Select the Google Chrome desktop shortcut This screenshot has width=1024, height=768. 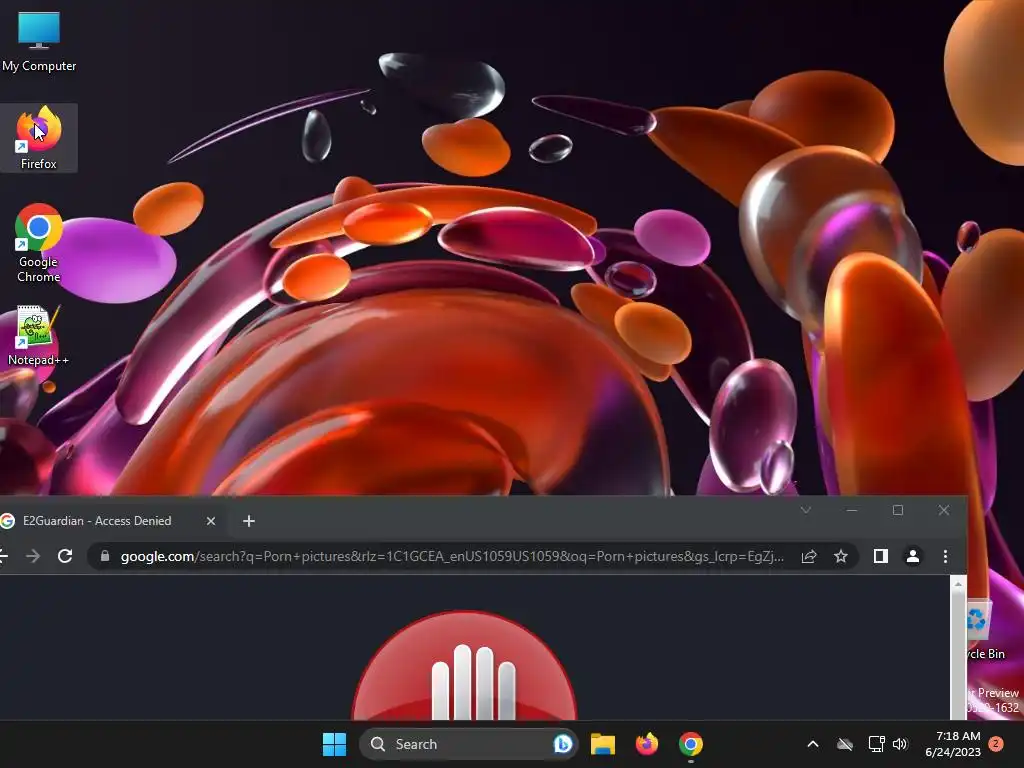(39, 243)
